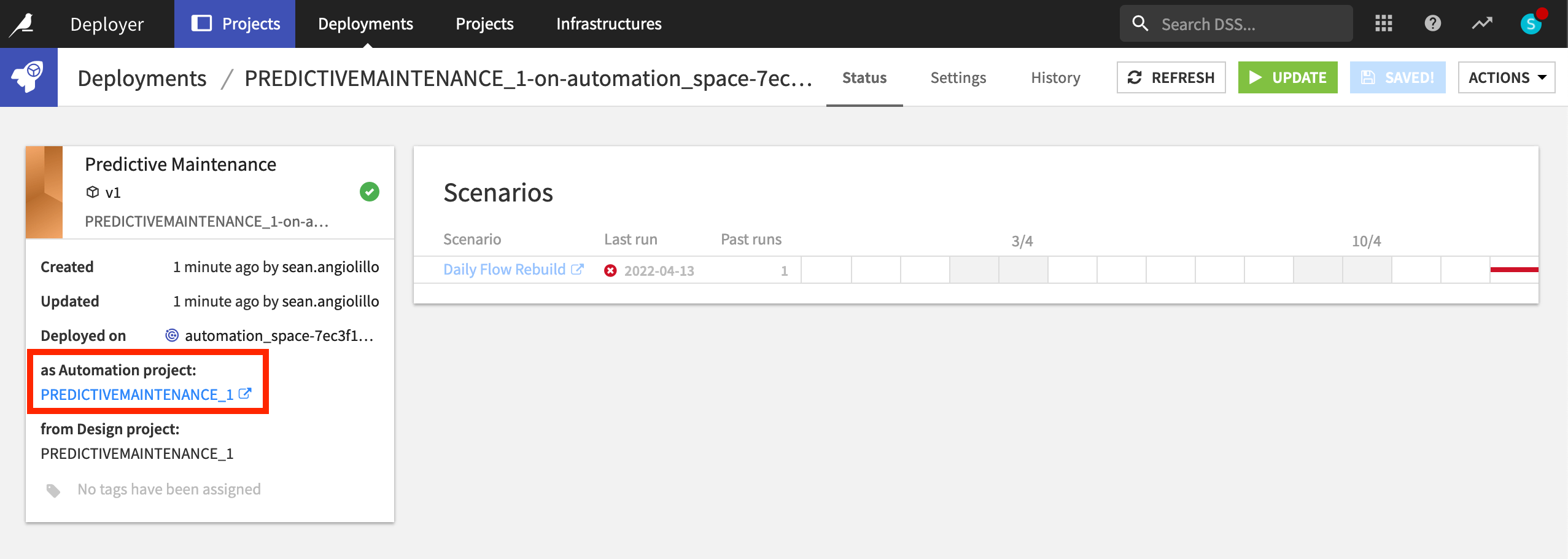Click the red failed-run icon beside 2022-04-13
The width and height of the screenshot is (1568, 559).
(x=609, y=270)
